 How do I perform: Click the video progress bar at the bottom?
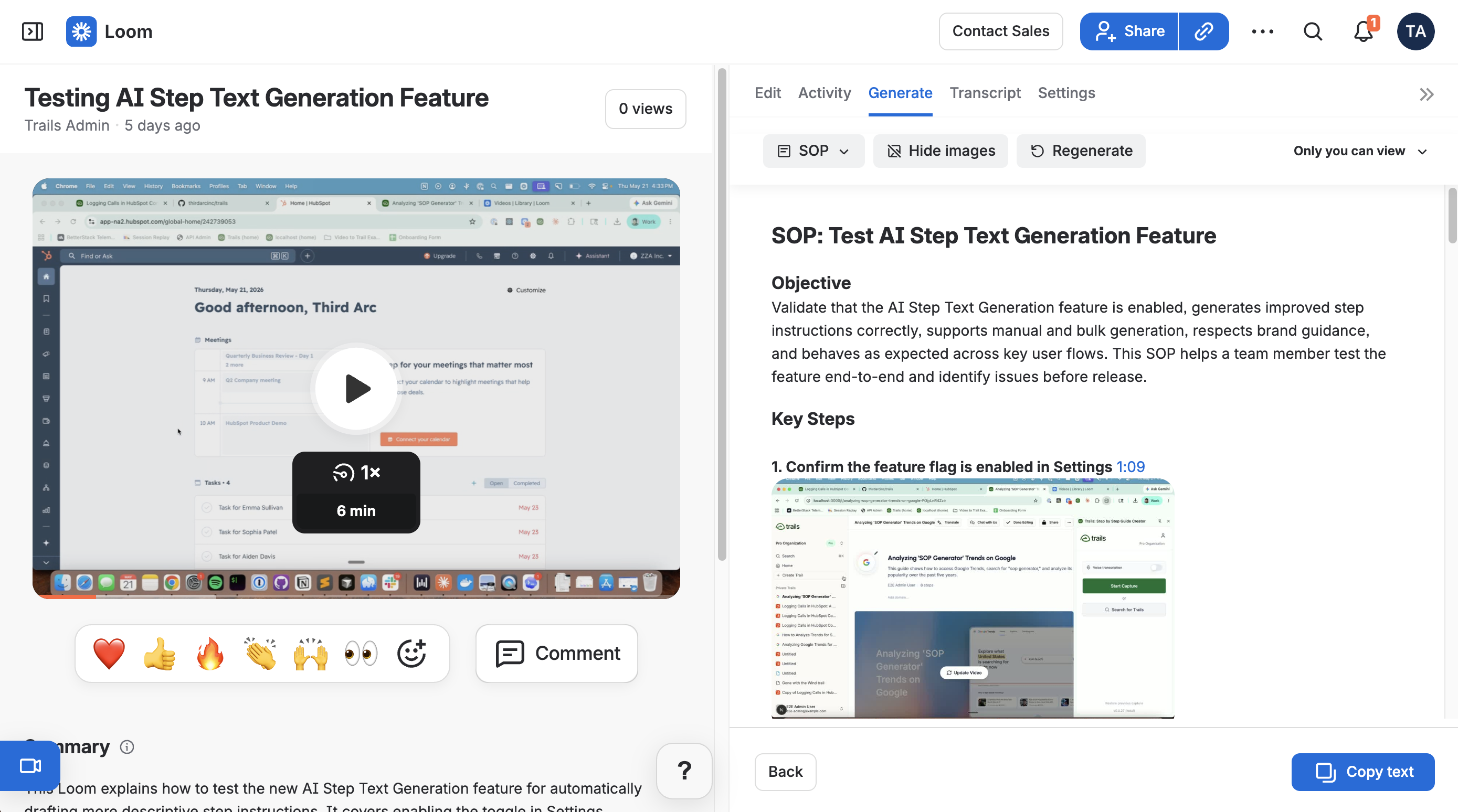[x=356, y=596]
